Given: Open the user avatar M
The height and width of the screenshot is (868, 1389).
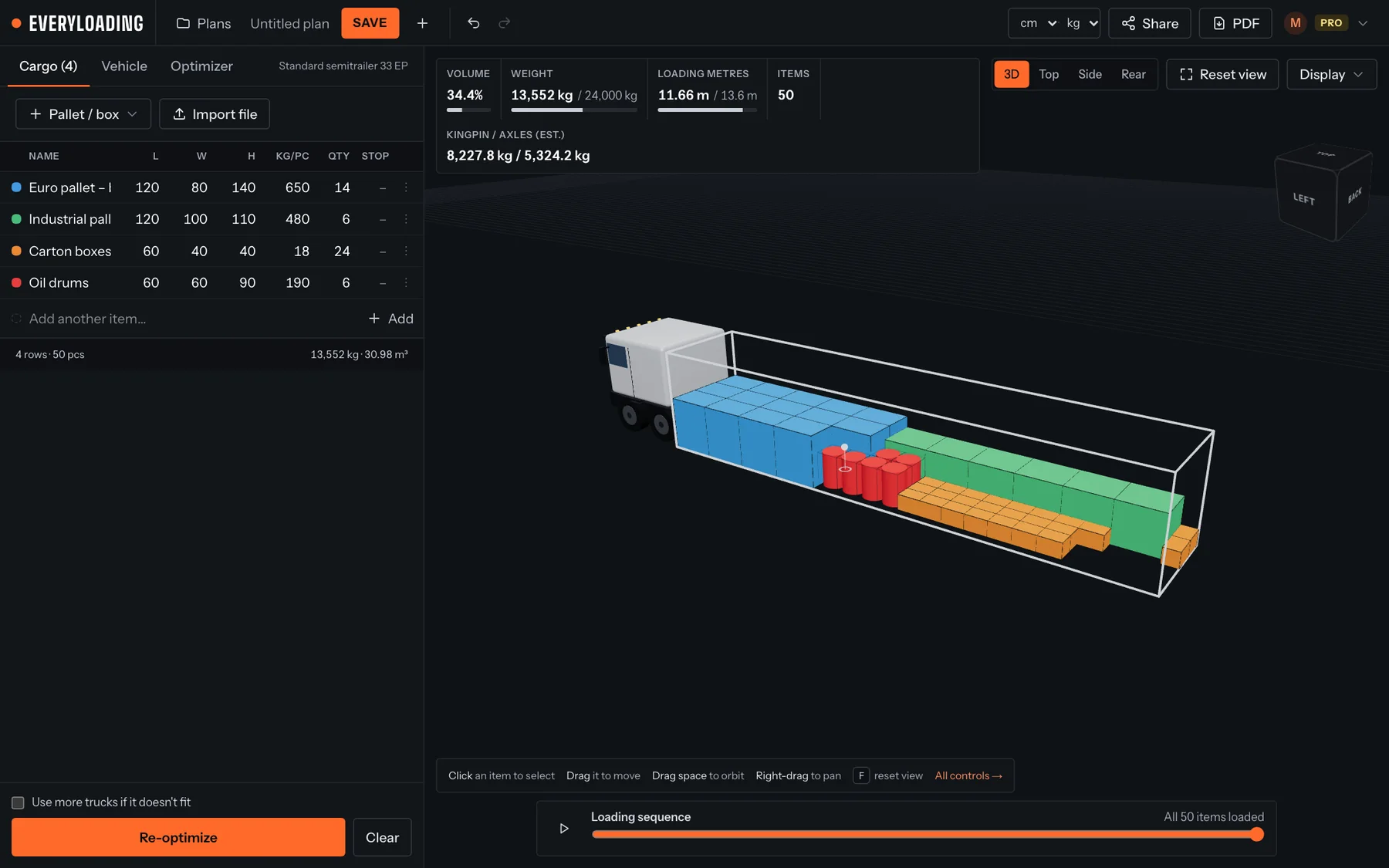Looking at the screenshot, I should 1295,23.
